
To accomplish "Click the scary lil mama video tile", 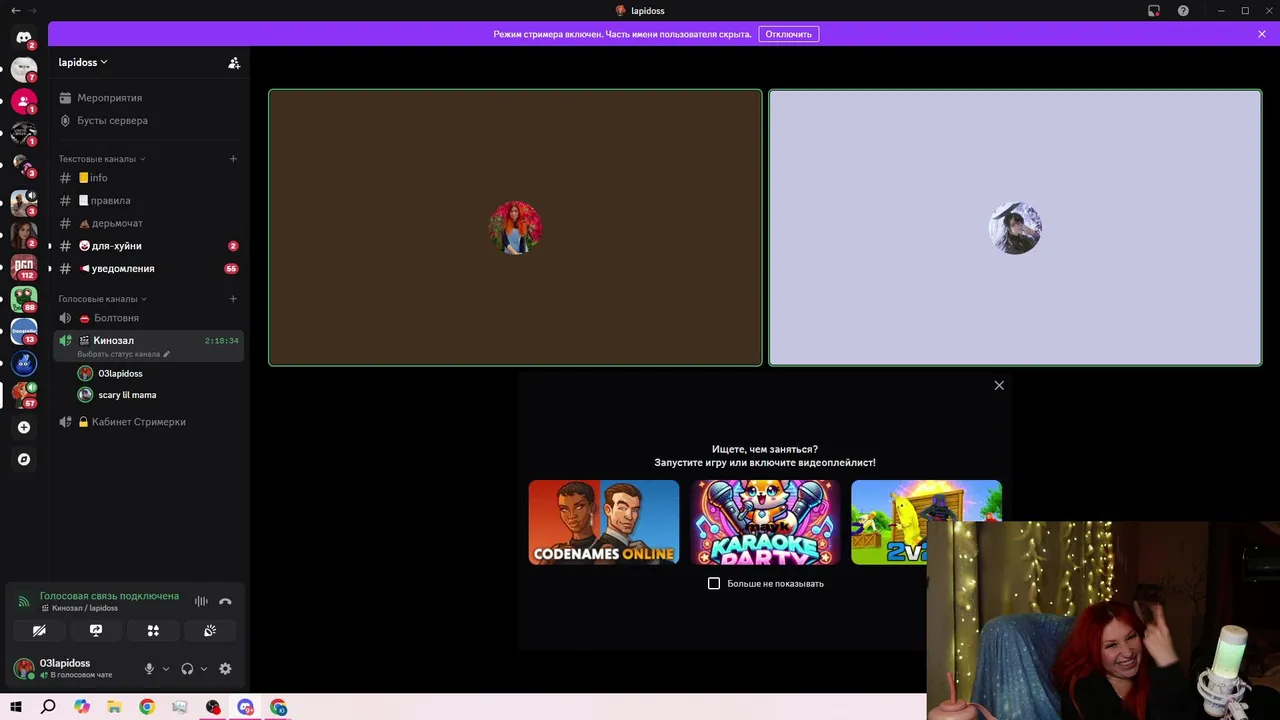I will pos(1015,228).
